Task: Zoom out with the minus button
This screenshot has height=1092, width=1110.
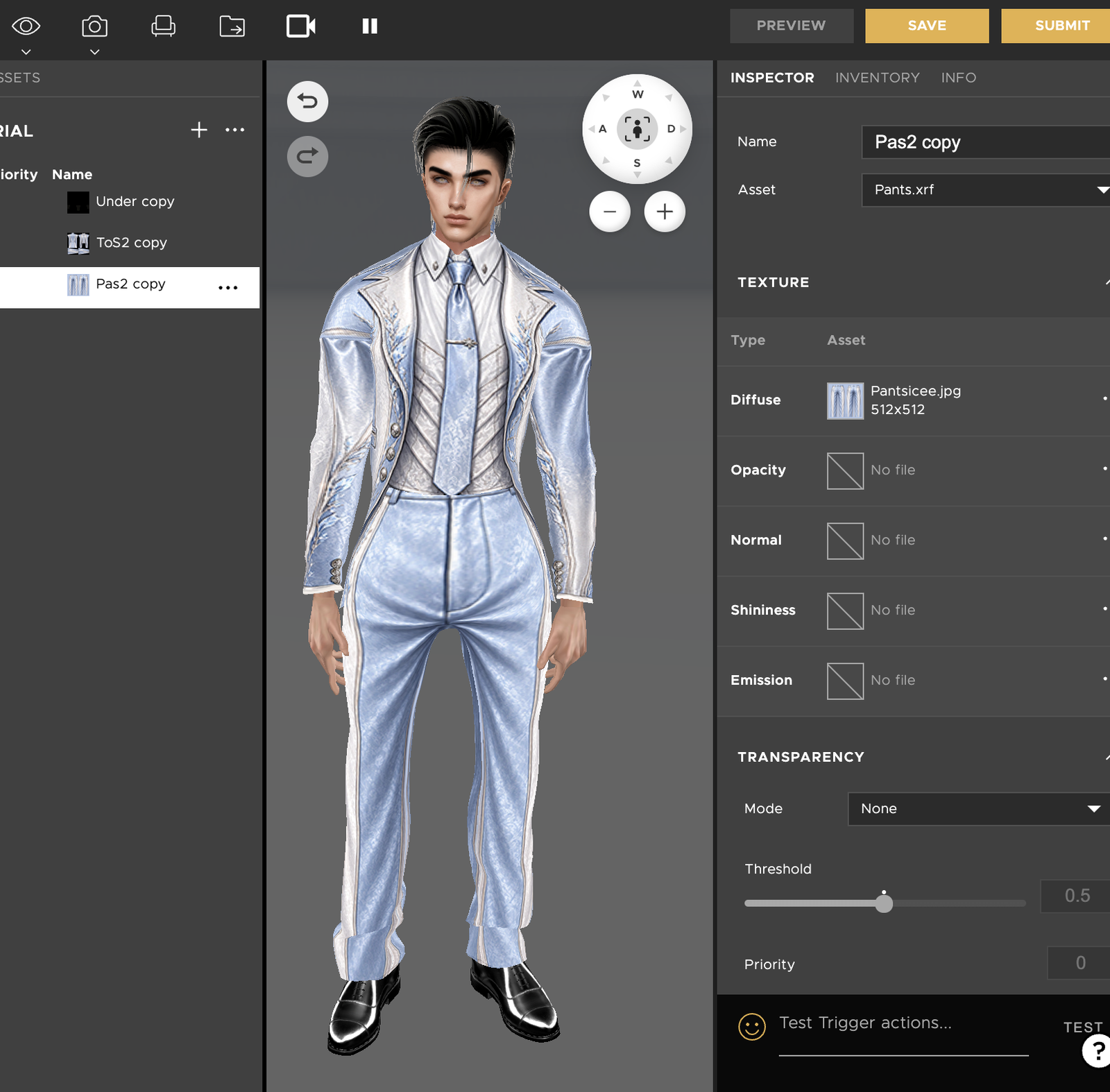Action: click(x=610, y=212)
